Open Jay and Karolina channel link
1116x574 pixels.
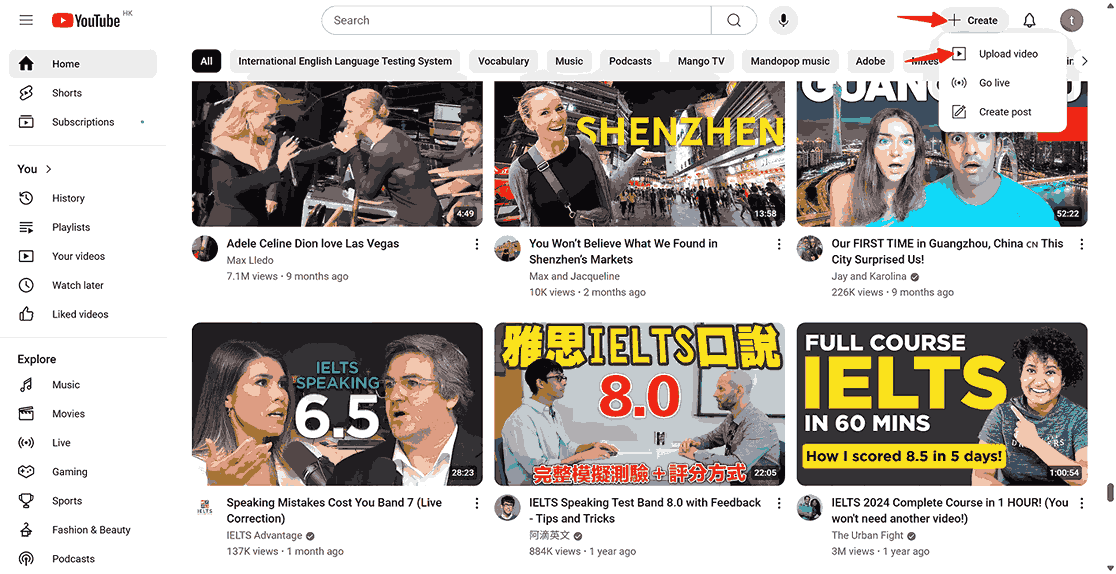[869, 276]
